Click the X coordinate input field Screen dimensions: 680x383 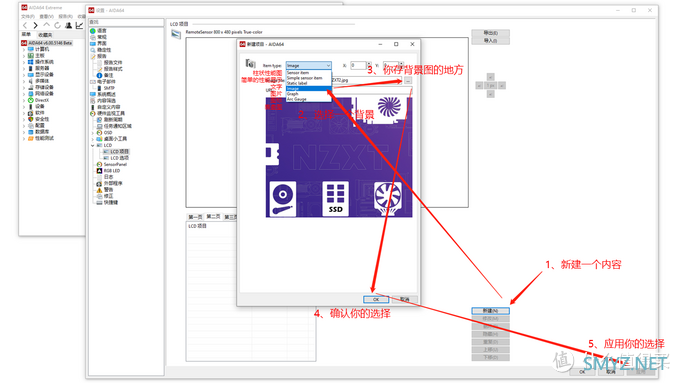tap(358, 65)
